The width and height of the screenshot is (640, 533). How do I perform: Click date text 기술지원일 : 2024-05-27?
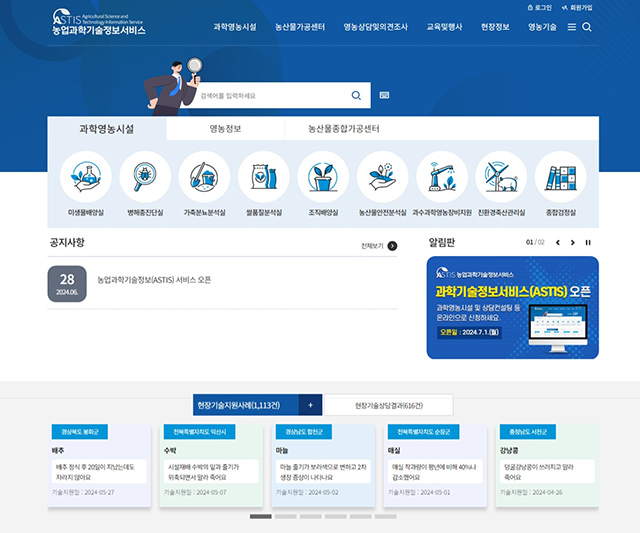coord(83,492)
